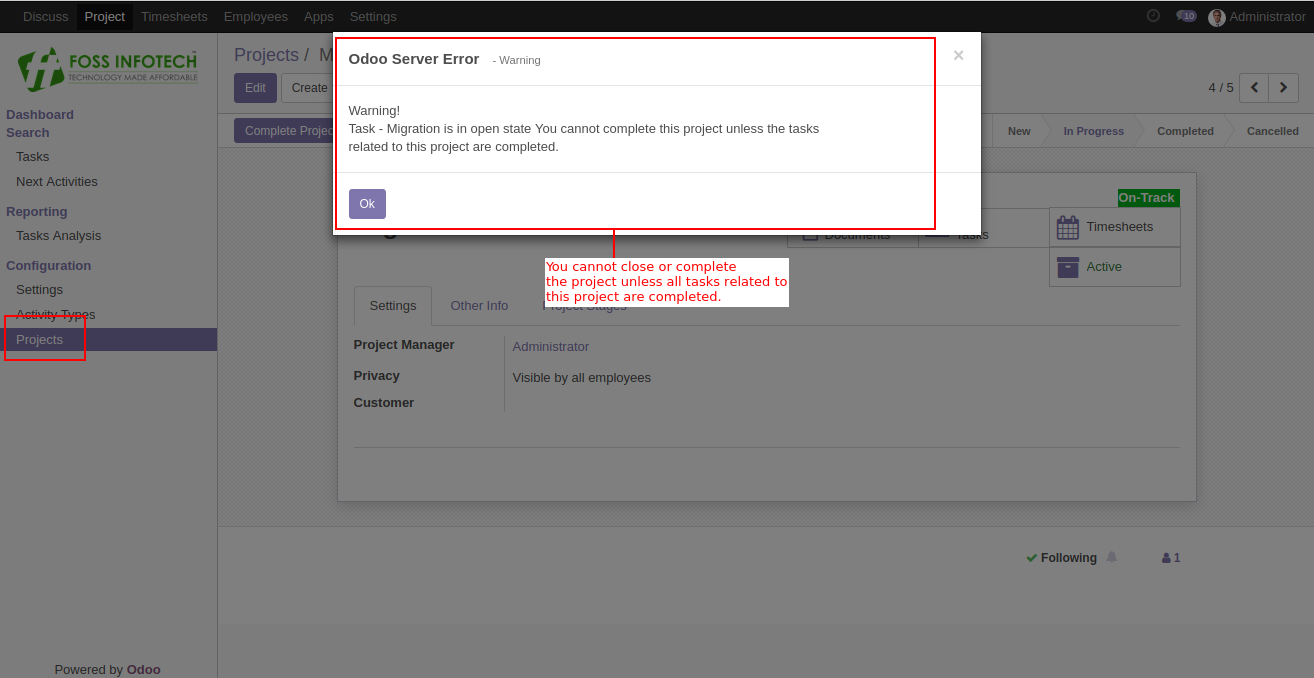Click the On-Track status label
The width and height of the screenshot is (1314, 678).
click(x=1147, y=198)
